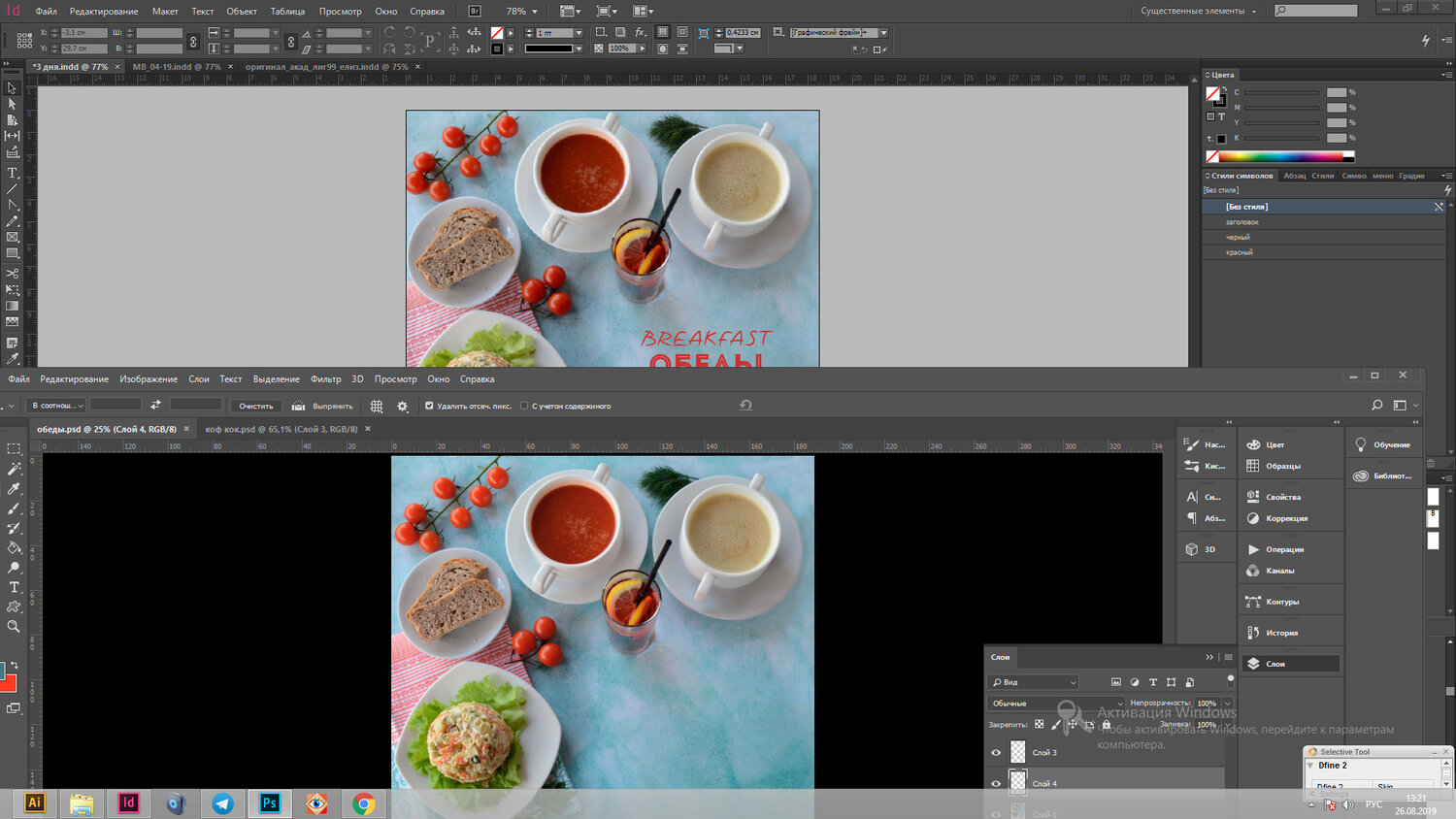1456x819 pixels.
Task: Click pixel layer filter icon in Layers
Action: pyautogui.click(x=1116, y=682)
